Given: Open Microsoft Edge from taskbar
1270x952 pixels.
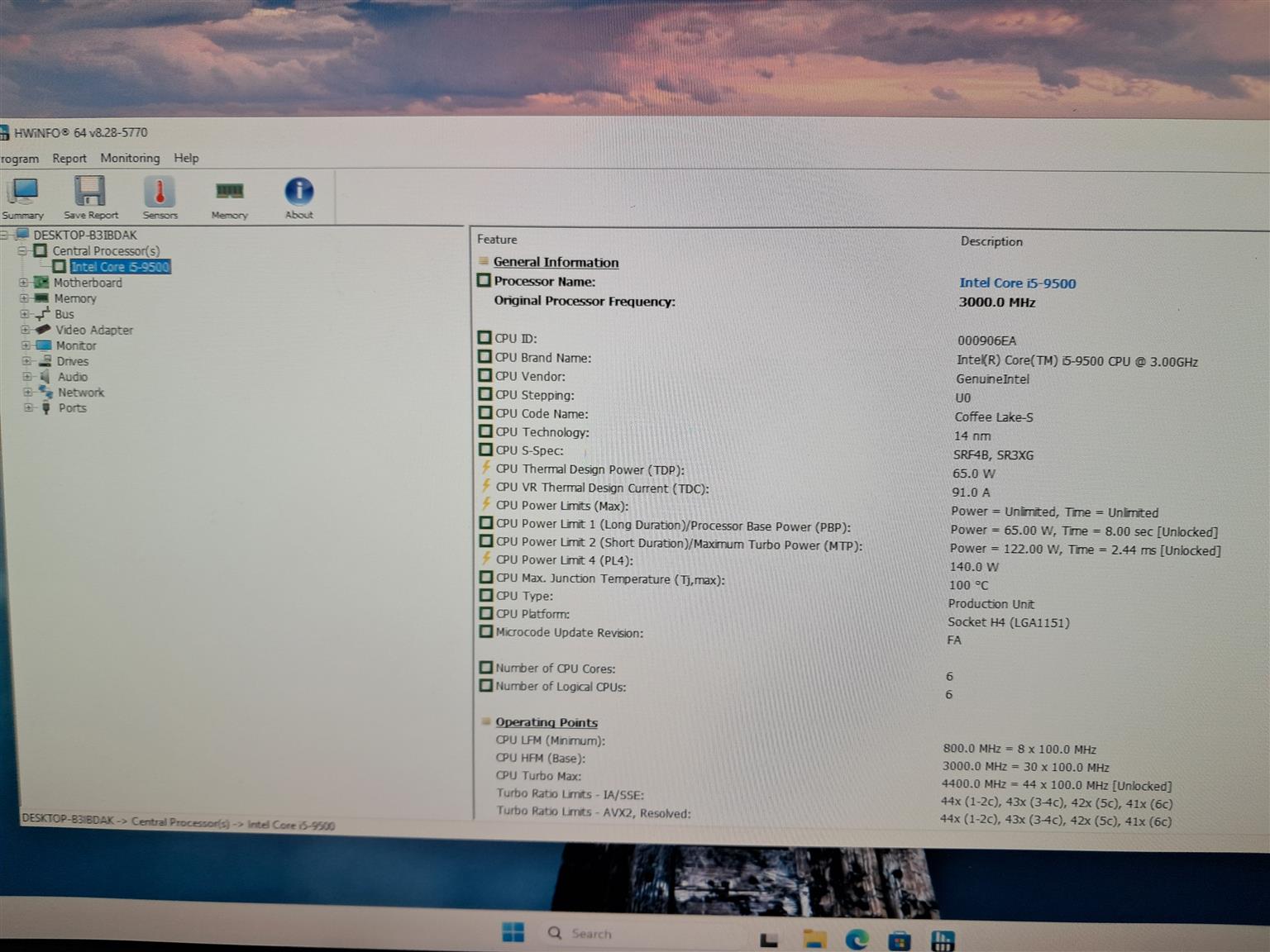Looking at the screenshot, I should [x=857, y=939].
